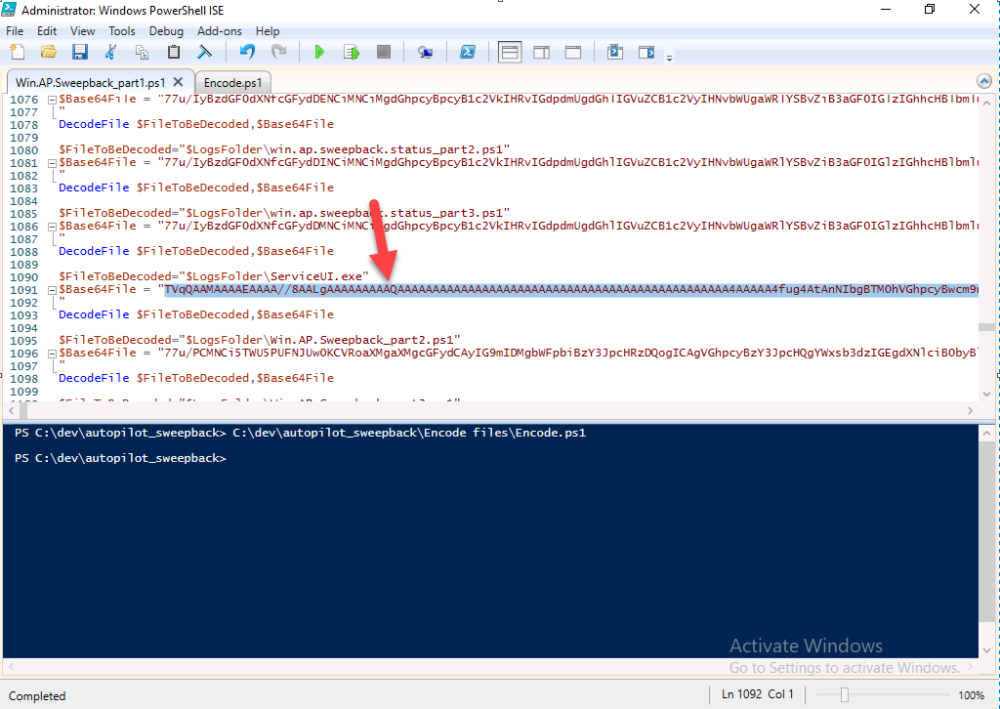The width and height of the screenshot is (1000, 709).
Task: Click the 100% zoom level text
Action: [971, 695]
